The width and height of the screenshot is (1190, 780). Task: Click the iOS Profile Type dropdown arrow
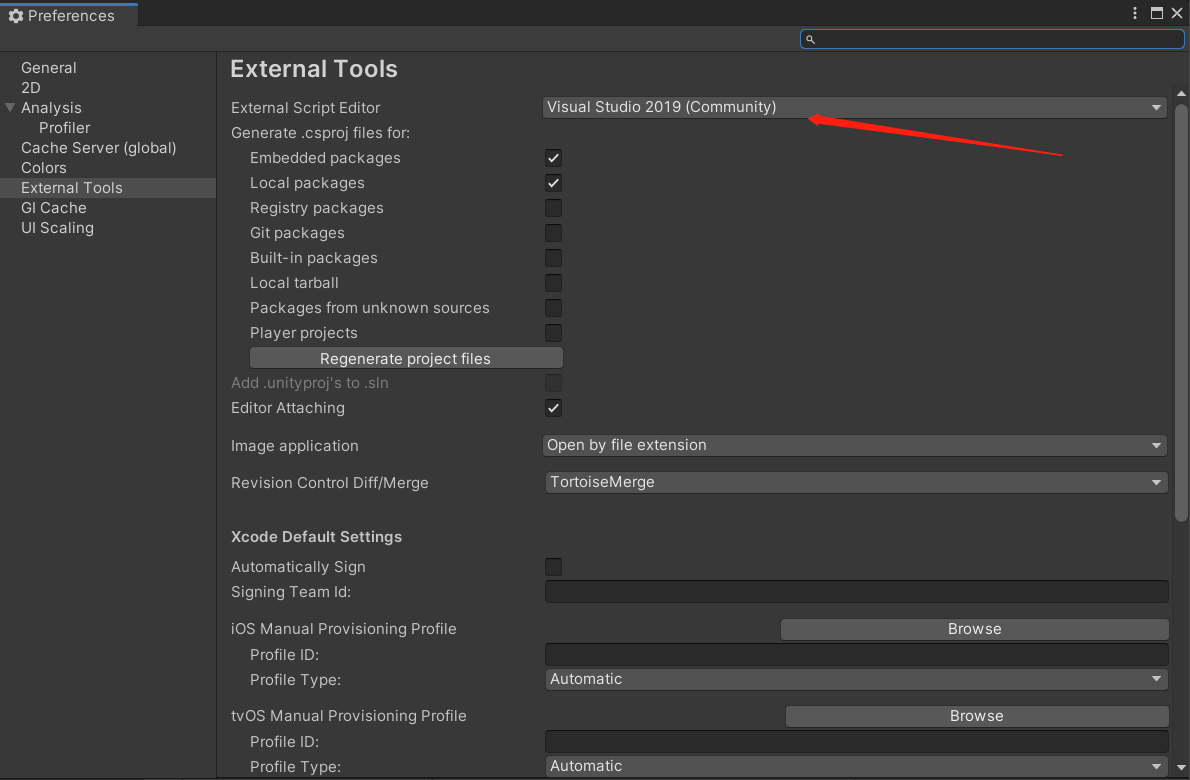point(1156,679)
